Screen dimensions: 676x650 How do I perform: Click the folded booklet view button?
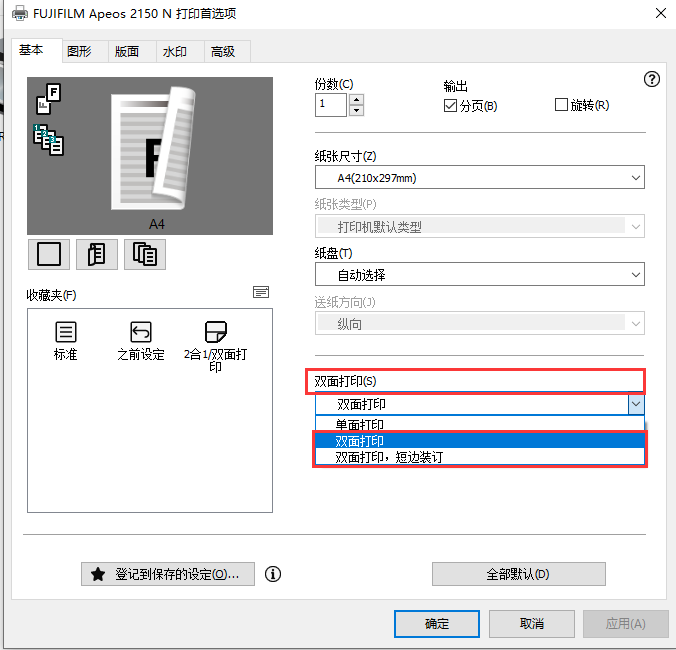97,254
